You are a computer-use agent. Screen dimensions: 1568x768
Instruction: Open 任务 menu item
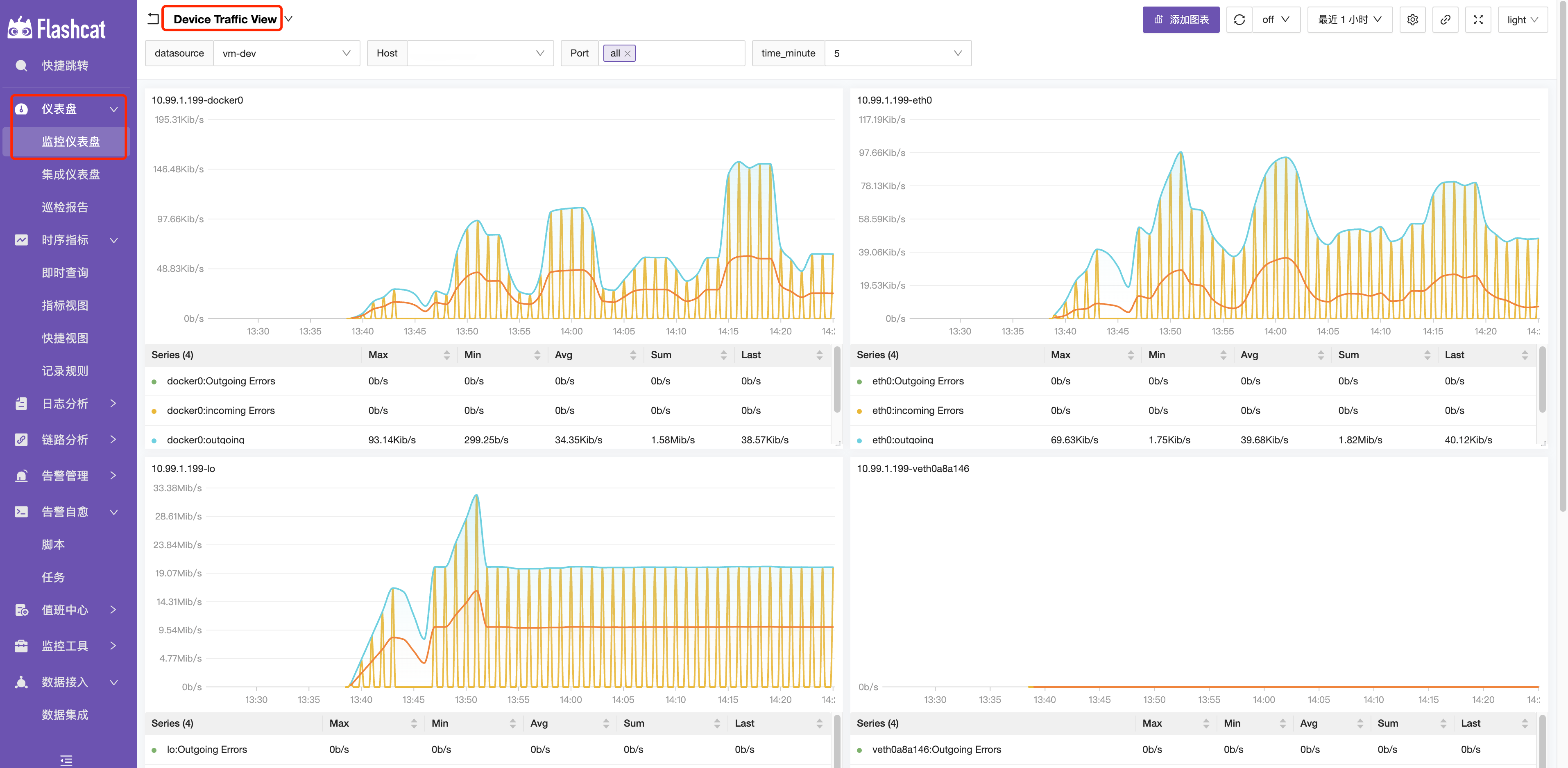point(54,577)
